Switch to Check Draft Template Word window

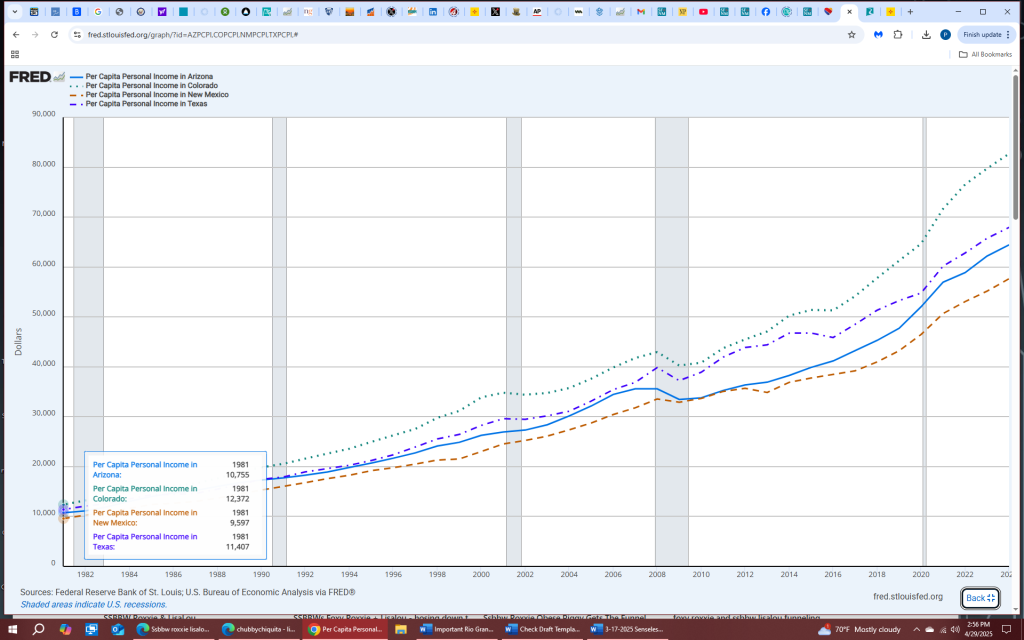click(540, 630)
